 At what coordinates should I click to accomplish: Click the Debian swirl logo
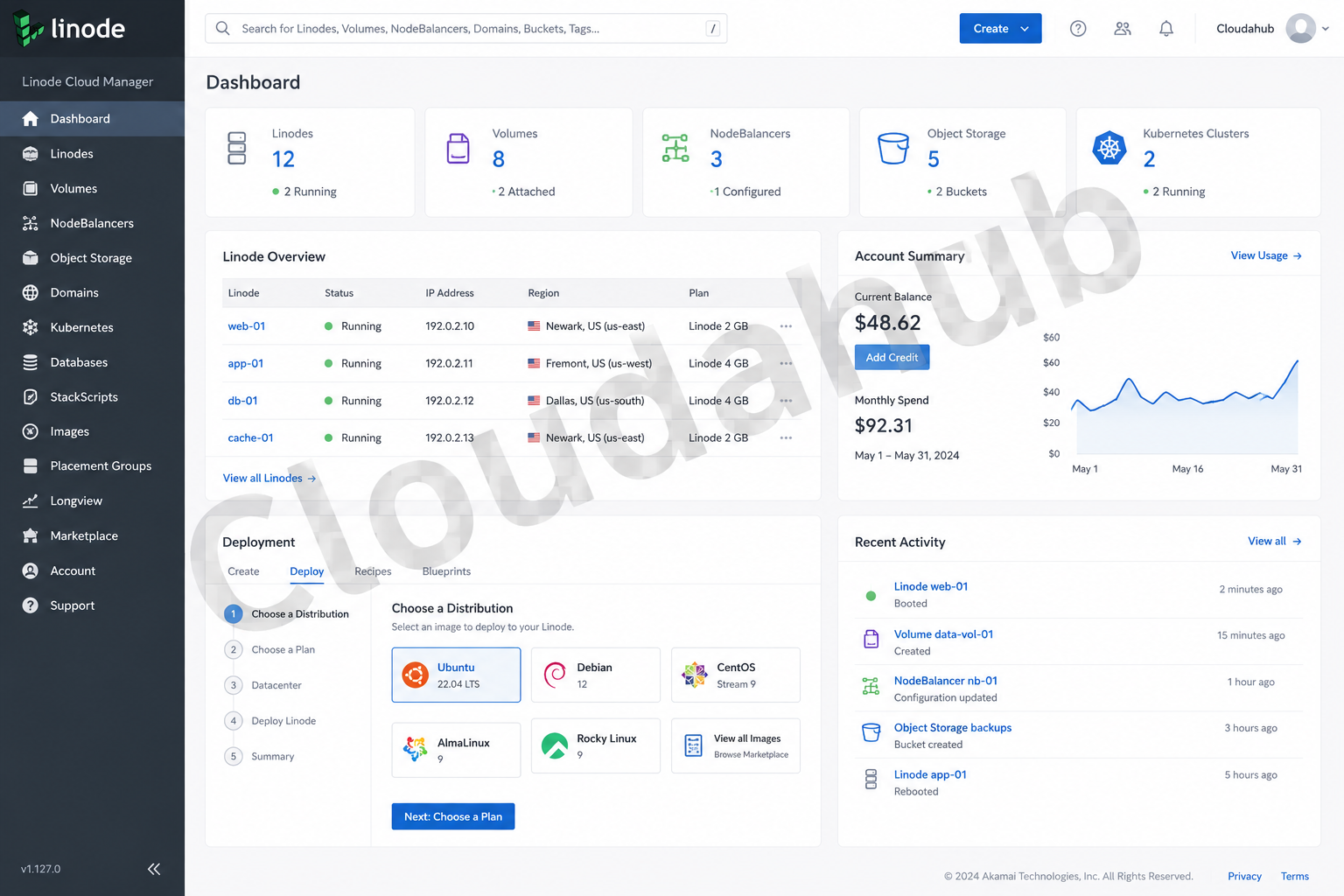555,675
